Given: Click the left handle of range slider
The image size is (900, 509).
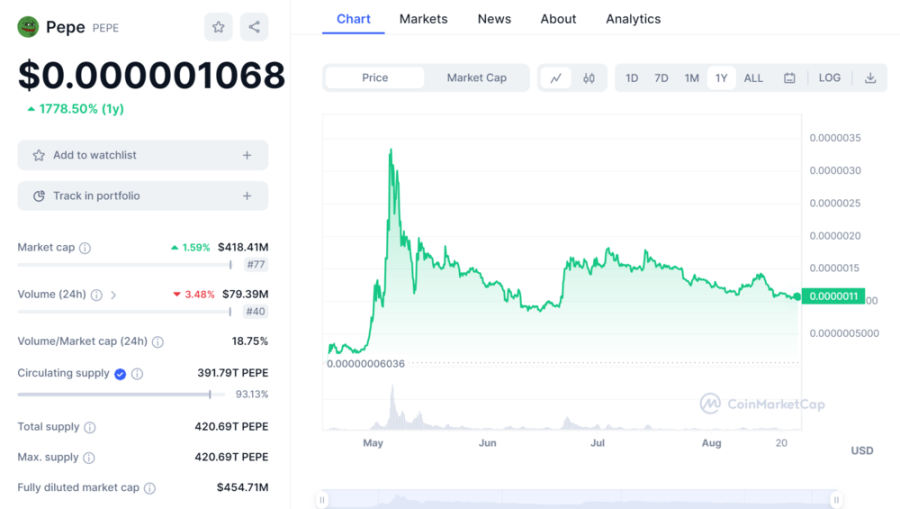Looking at the screenshot, I should click(322, 500).
